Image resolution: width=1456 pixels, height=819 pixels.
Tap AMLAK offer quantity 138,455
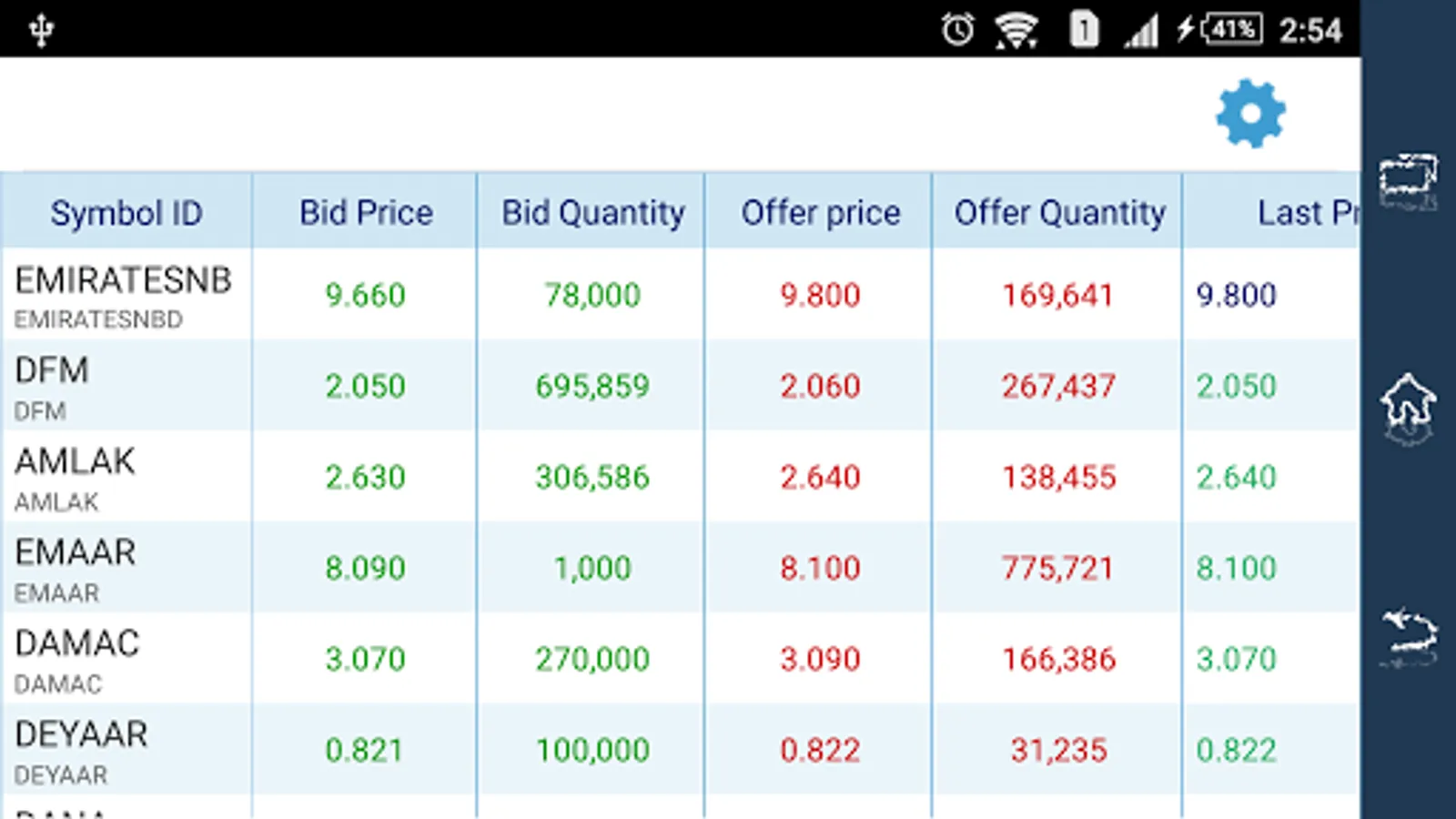1058,477
